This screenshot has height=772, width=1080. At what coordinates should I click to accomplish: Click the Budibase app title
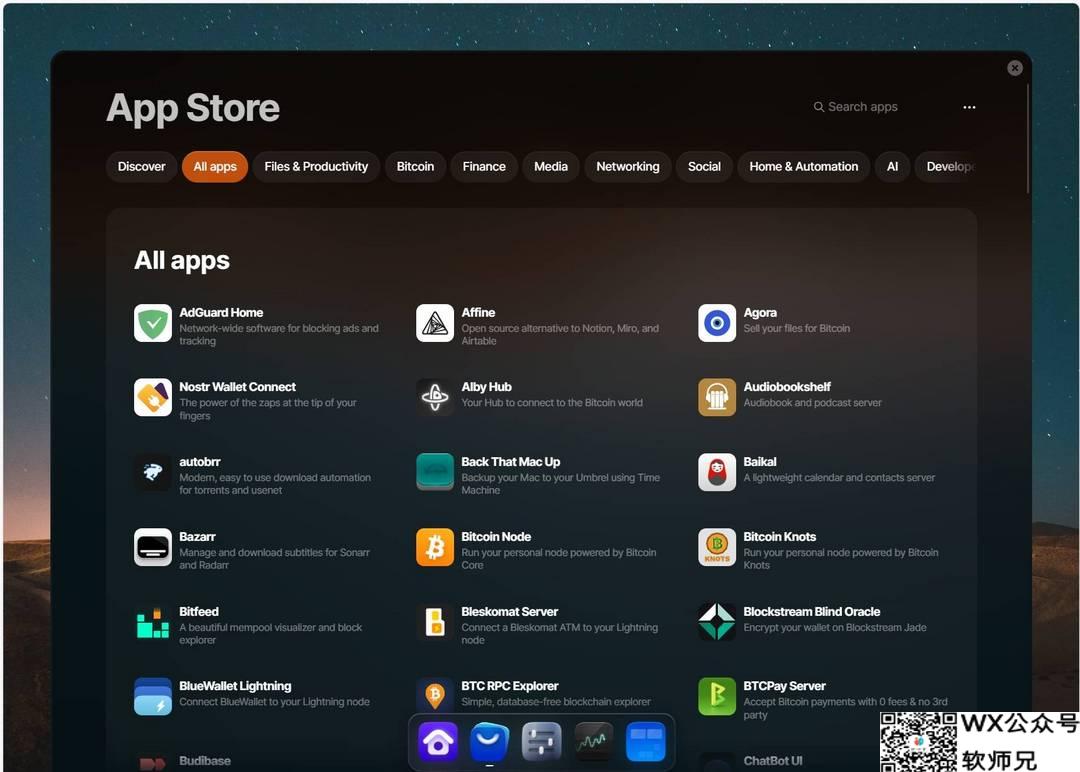pyautogui.click(x=205, y=761)
